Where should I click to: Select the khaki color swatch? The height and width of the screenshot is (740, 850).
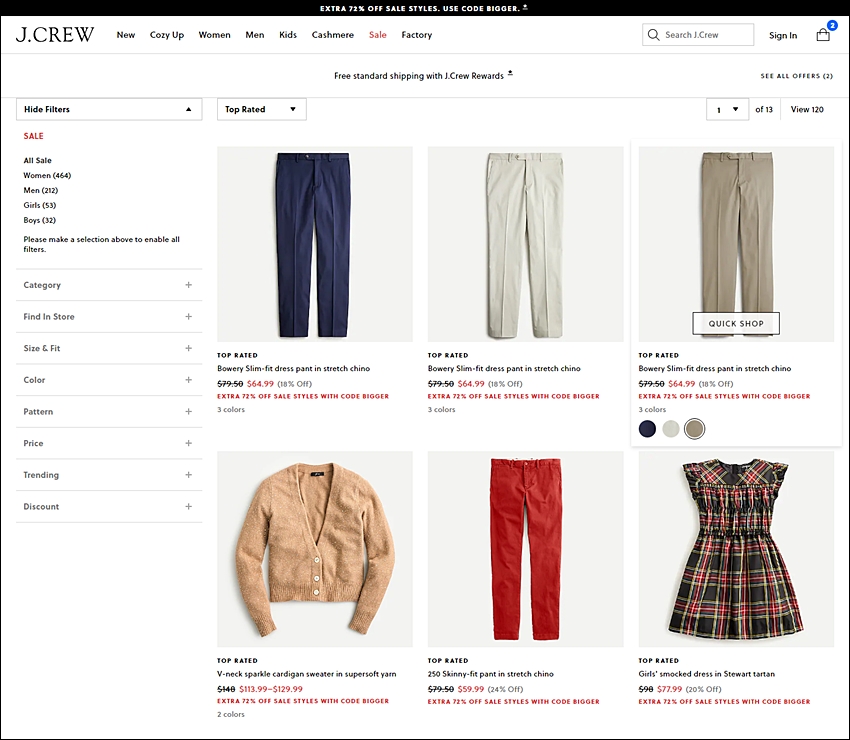click(694, 429)
